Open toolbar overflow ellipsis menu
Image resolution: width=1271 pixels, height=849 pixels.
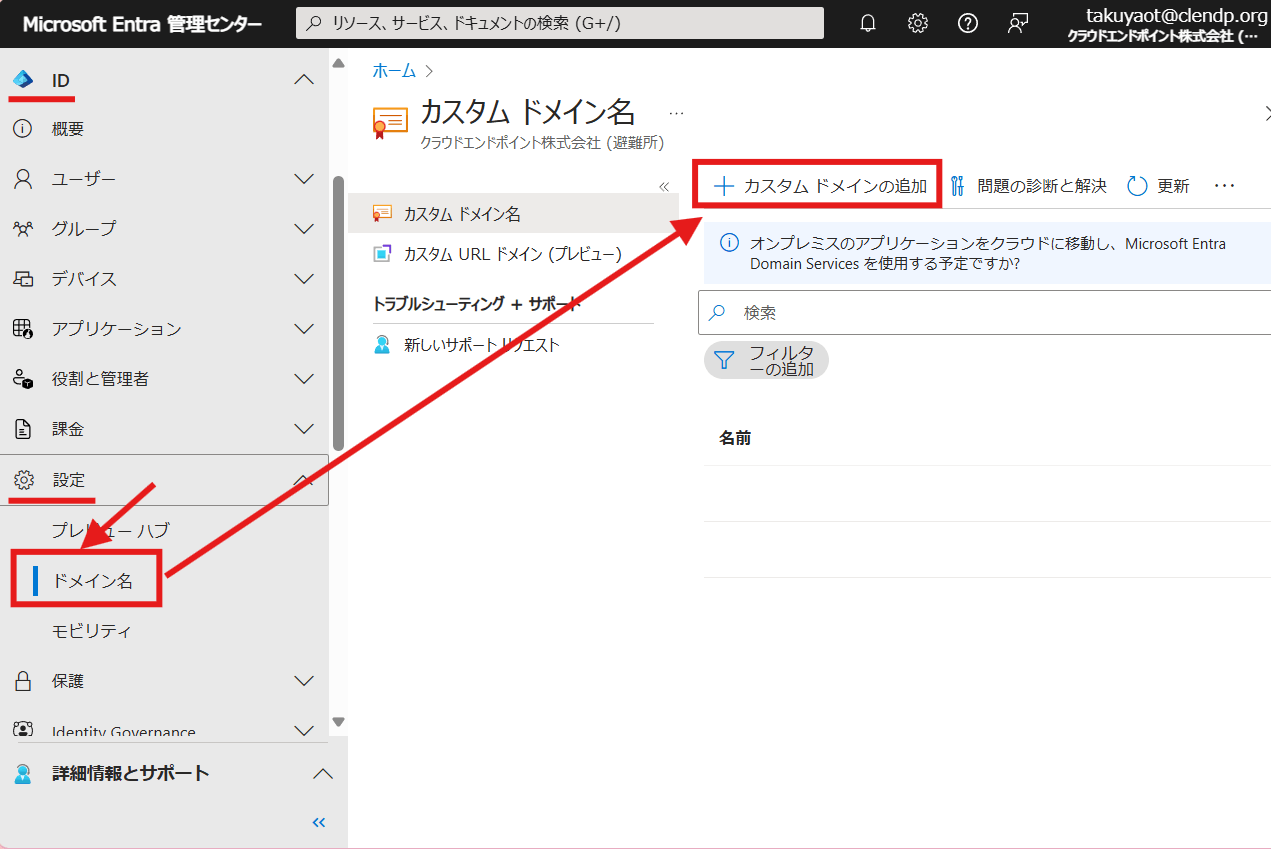click(1225, 186)
